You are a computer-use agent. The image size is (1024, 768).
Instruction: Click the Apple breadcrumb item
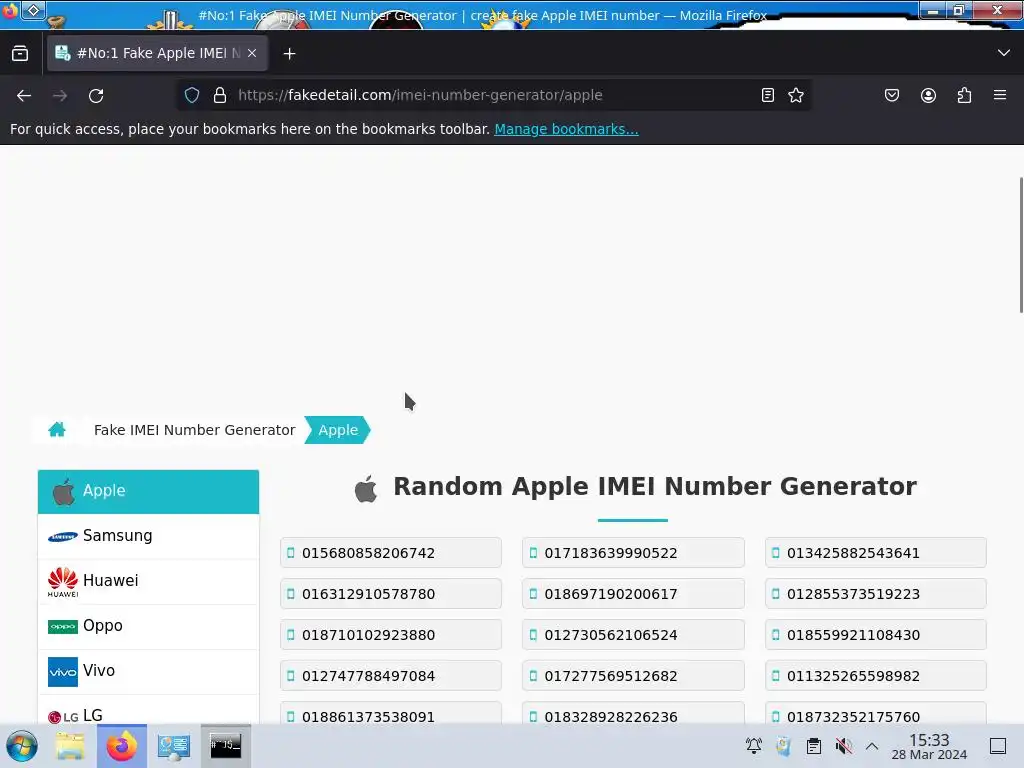point(338,430)
